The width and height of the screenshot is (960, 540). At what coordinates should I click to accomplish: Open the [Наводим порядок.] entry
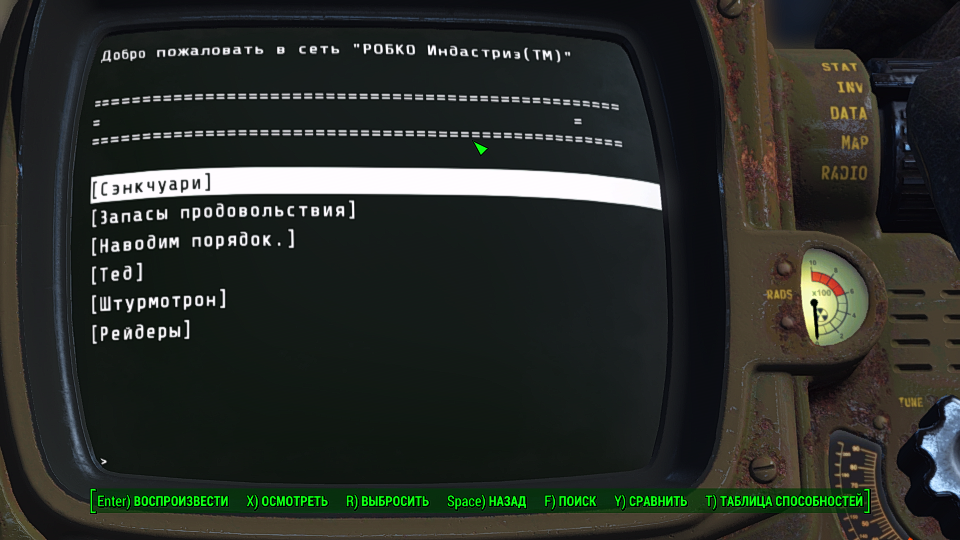coord(193,242)
